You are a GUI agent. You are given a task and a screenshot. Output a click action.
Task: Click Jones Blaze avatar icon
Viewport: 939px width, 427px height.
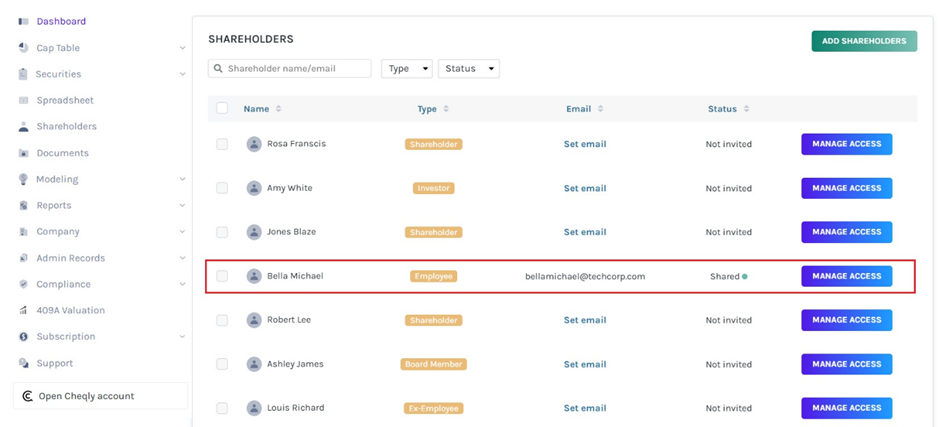point(254,232)
